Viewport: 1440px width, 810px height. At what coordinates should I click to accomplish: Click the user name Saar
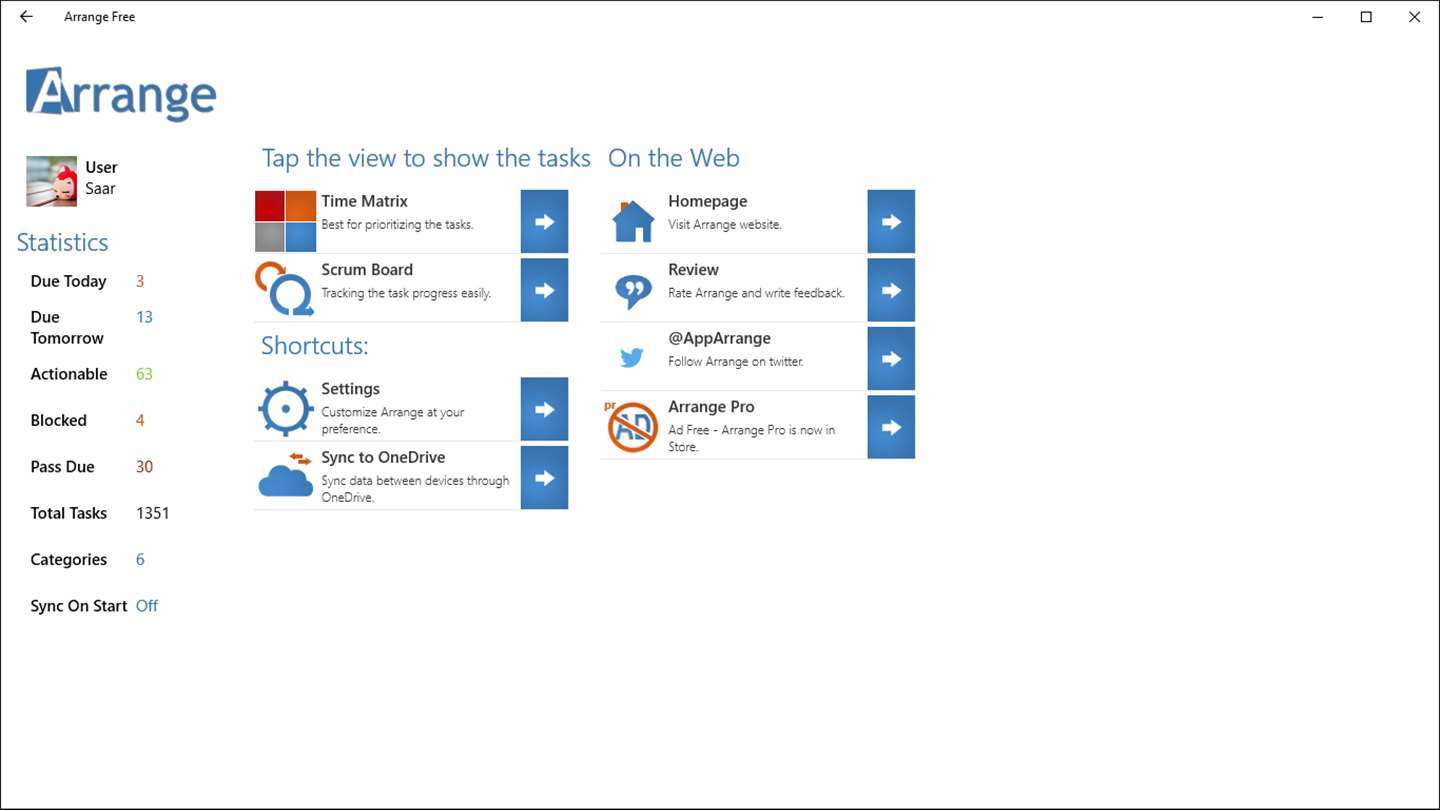100,188
